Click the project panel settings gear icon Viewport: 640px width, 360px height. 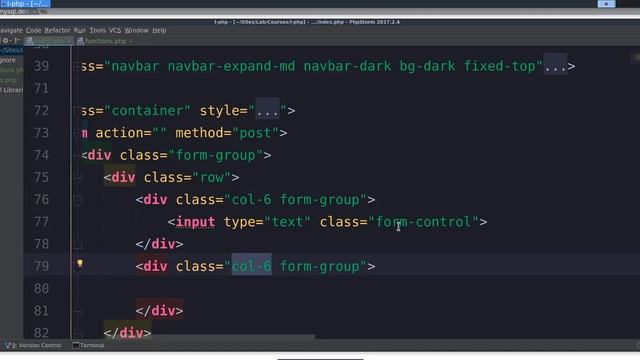coord(6,40)
